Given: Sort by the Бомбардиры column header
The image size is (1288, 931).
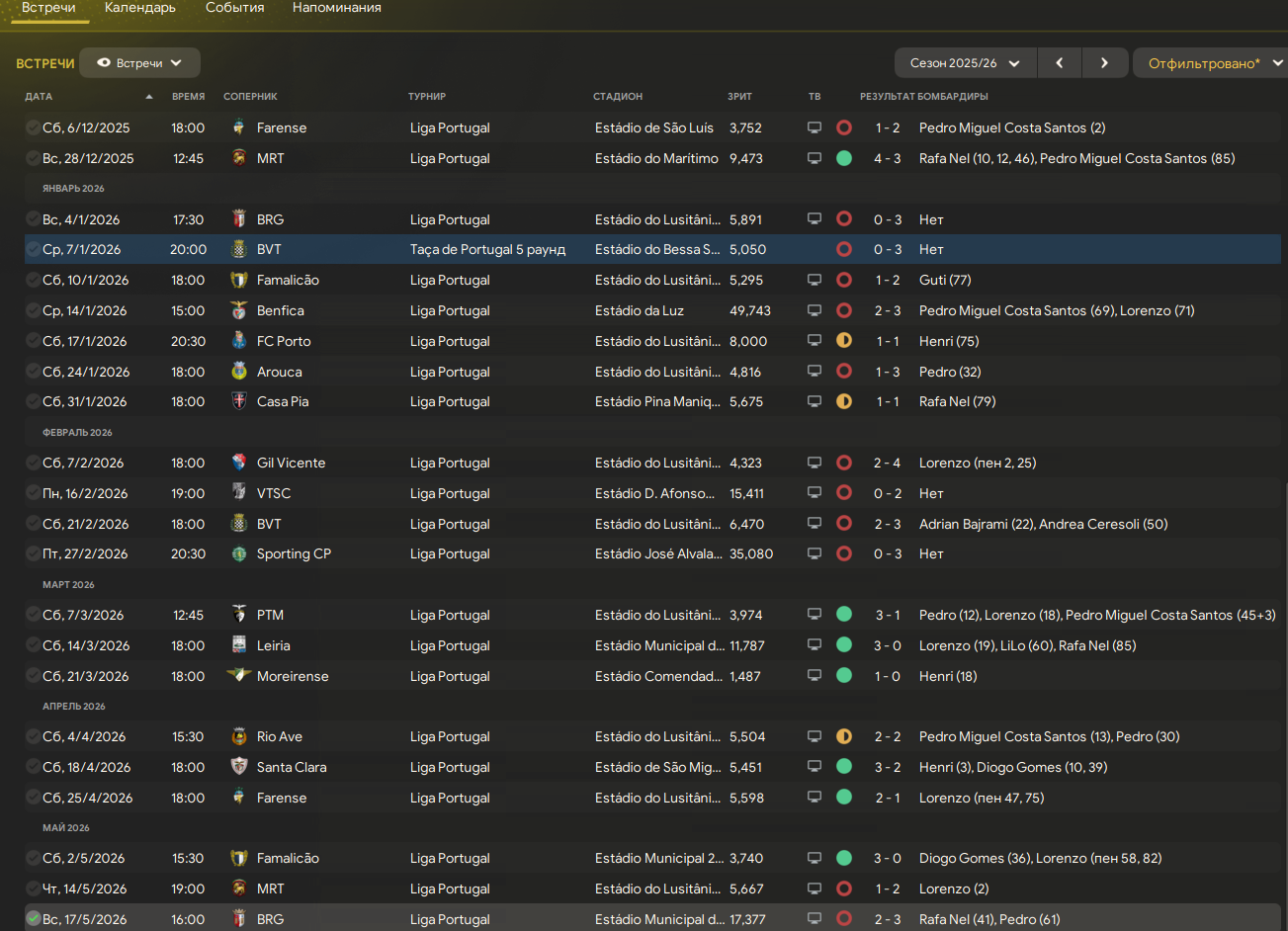Looking at the screenshot, I should [953, 97].
